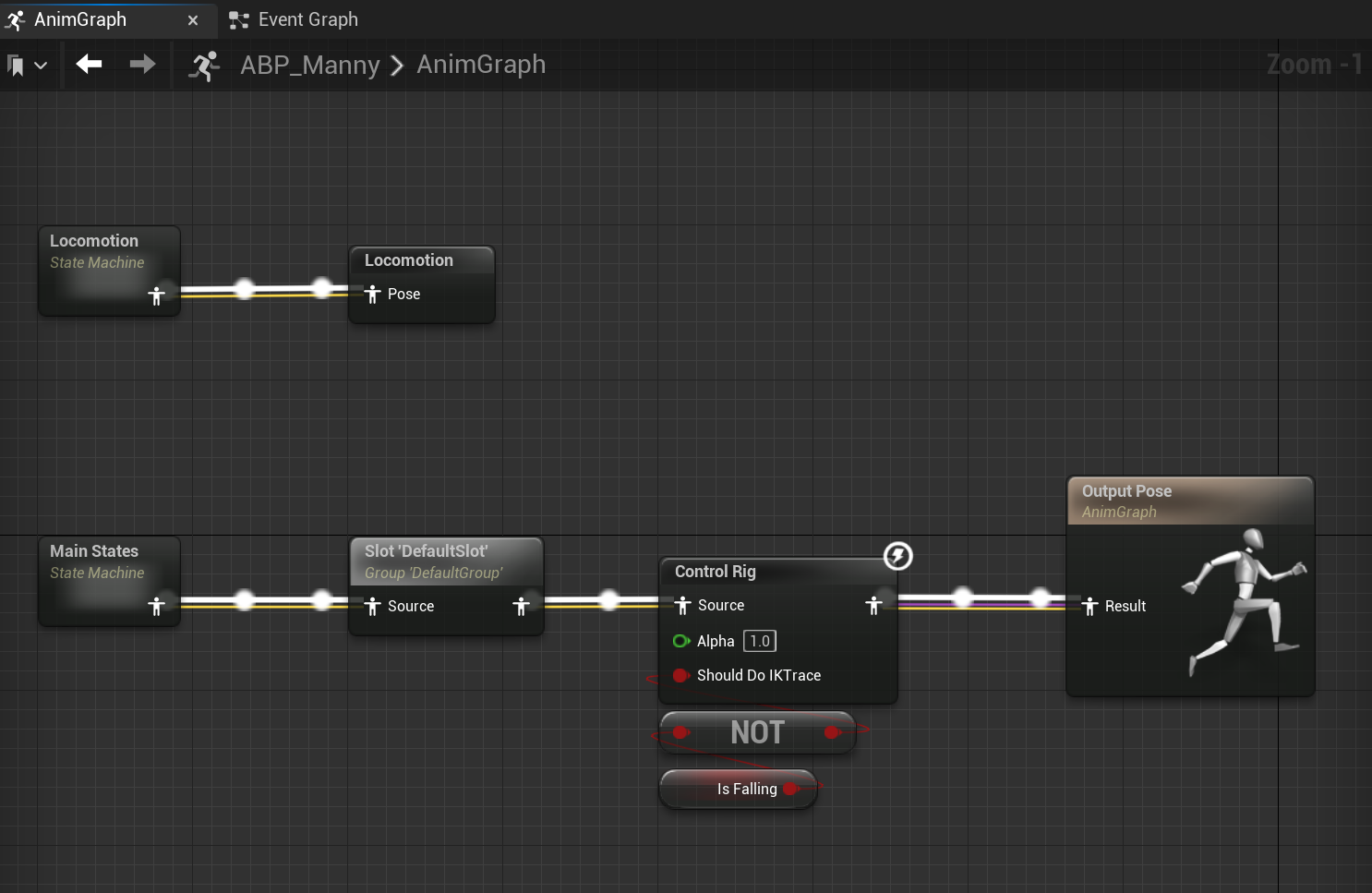Select the Output Pose node header
The width and height of the screenshot is (1372, 893).
(x=1190, y=501)
